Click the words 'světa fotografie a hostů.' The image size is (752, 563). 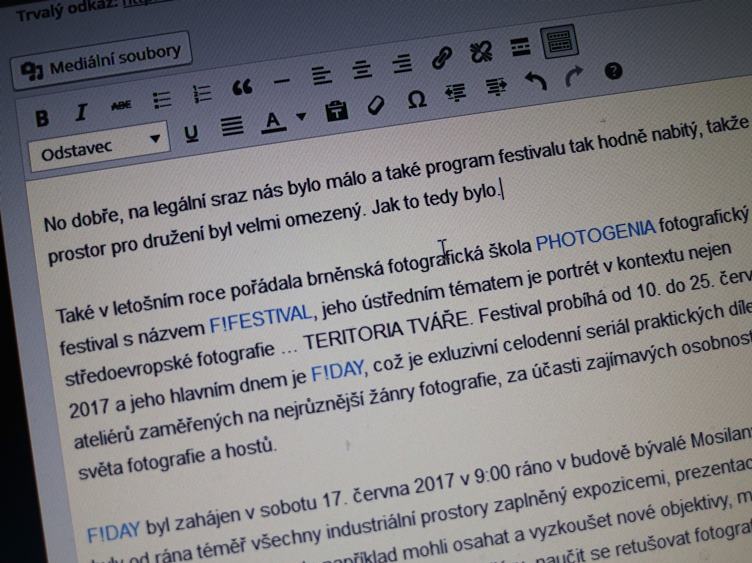(x=177, y=458)
